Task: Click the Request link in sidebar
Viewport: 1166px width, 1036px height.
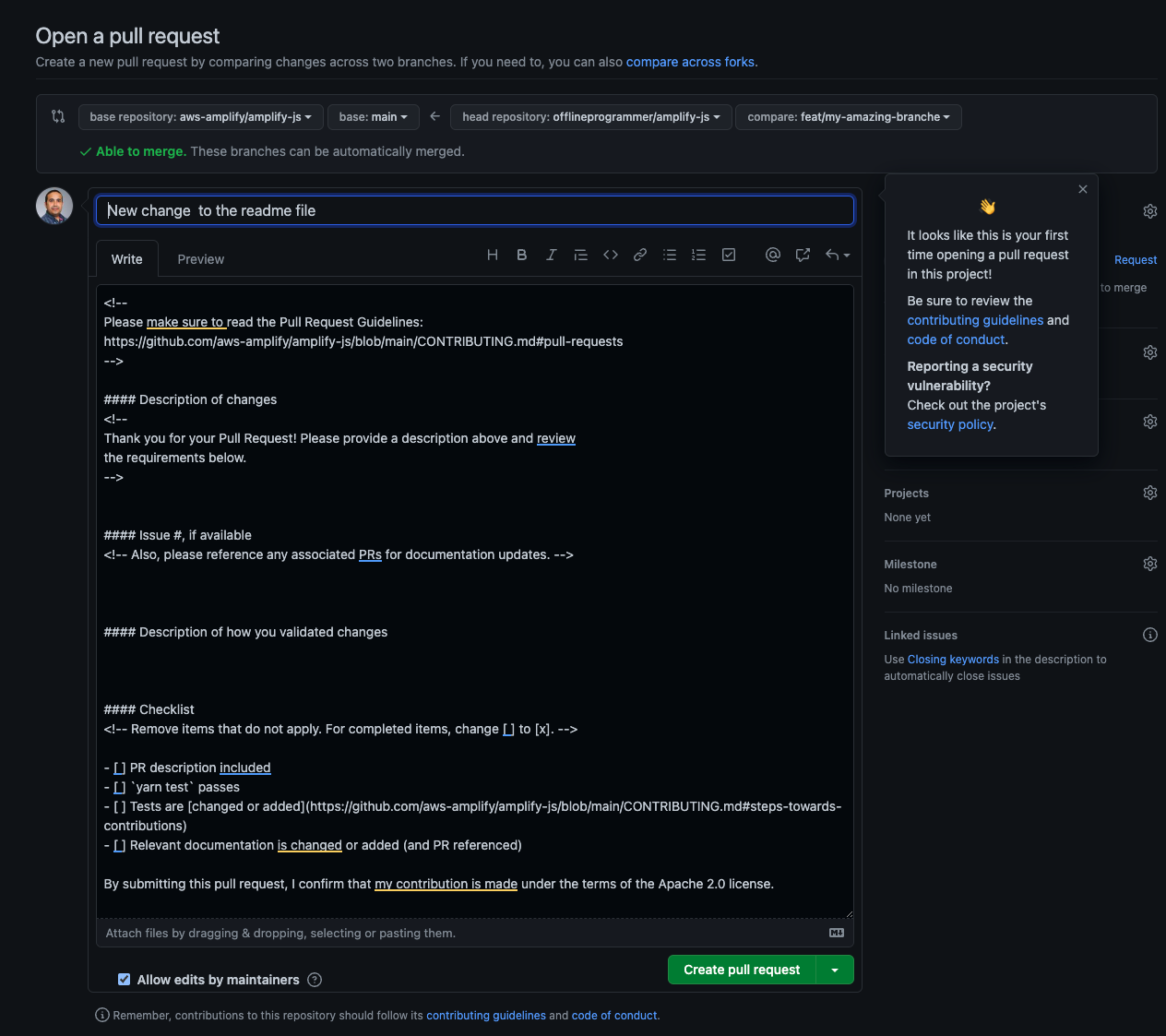Action: [x=1136, y=260]
